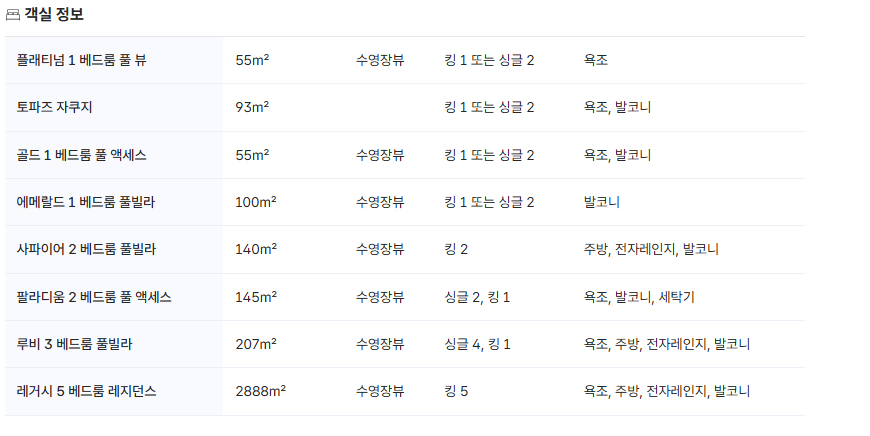Click the 킹 5 bed configuration text

456,391
